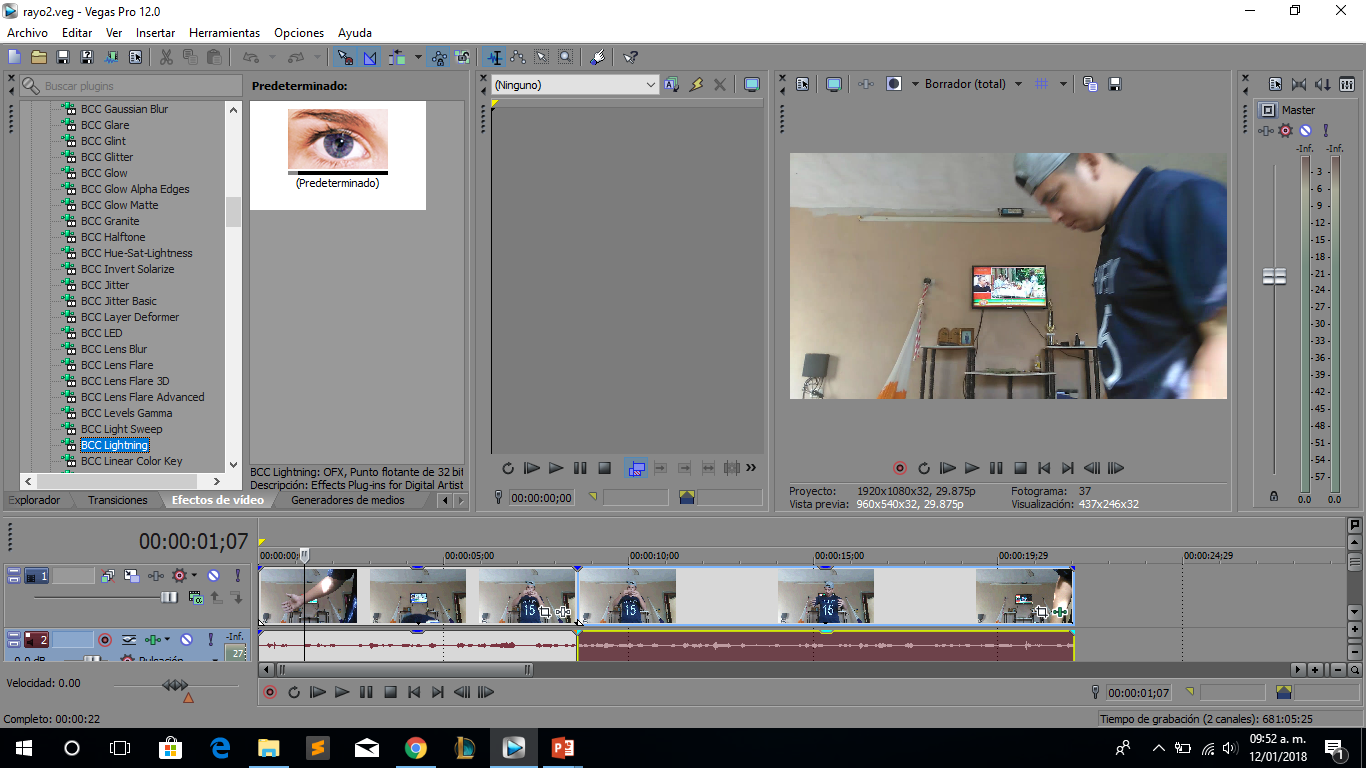Switch to the Explorador tab
The image size is (1366, 768).
click(34, 500)
